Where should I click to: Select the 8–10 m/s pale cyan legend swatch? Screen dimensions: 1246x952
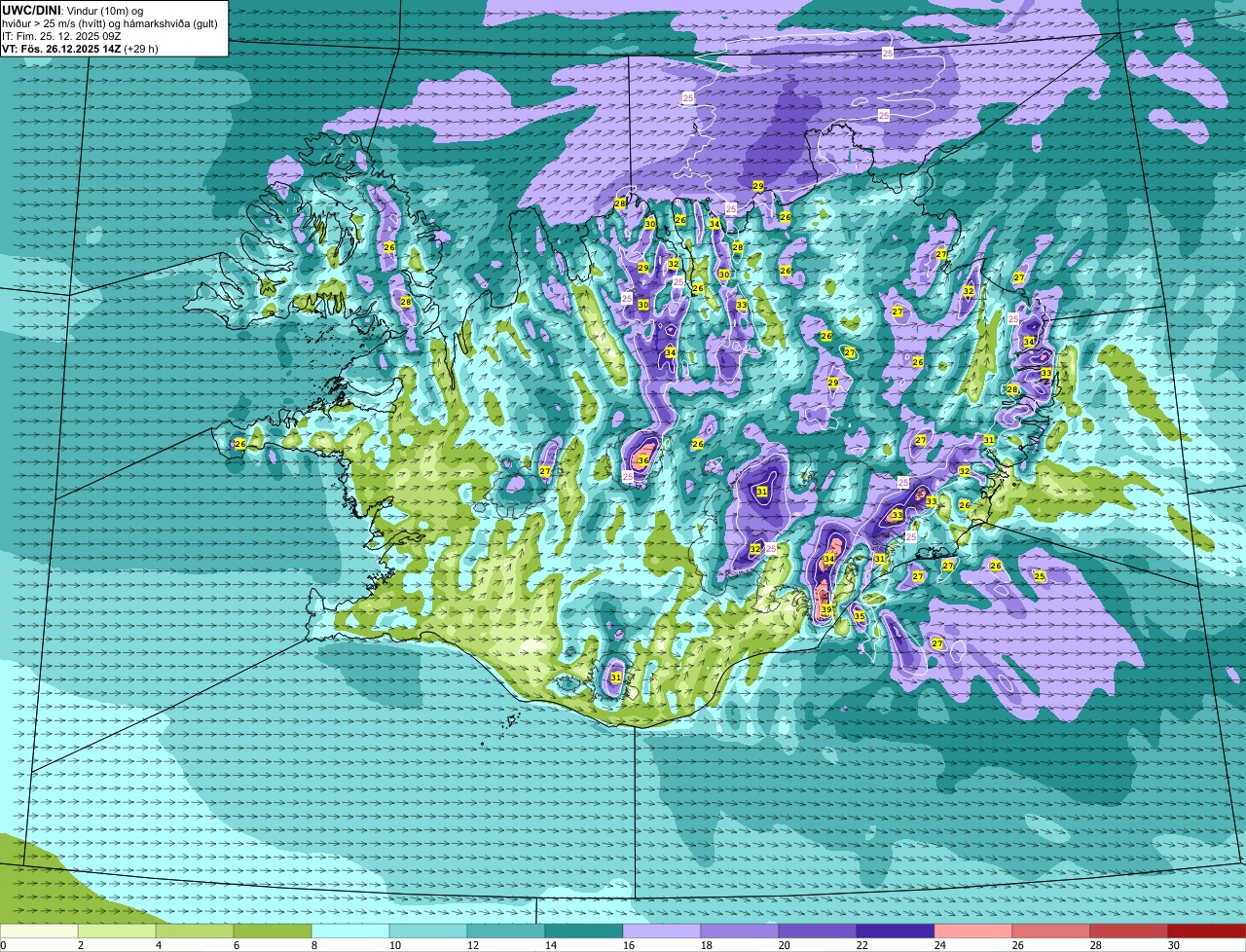[350, 932]
